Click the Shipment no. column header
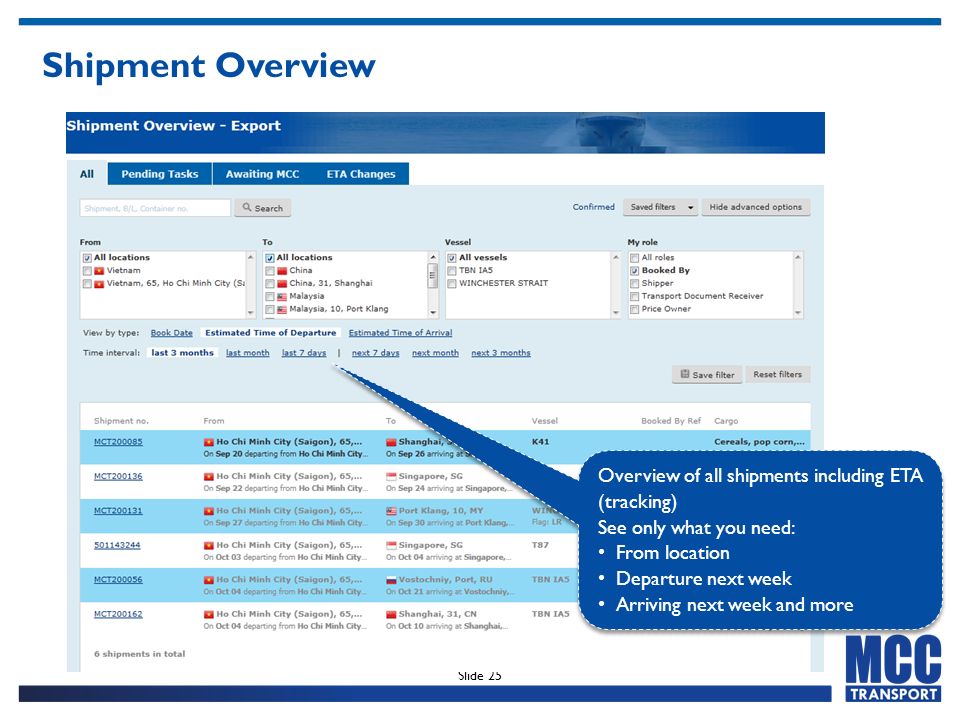 coord(121,421)
